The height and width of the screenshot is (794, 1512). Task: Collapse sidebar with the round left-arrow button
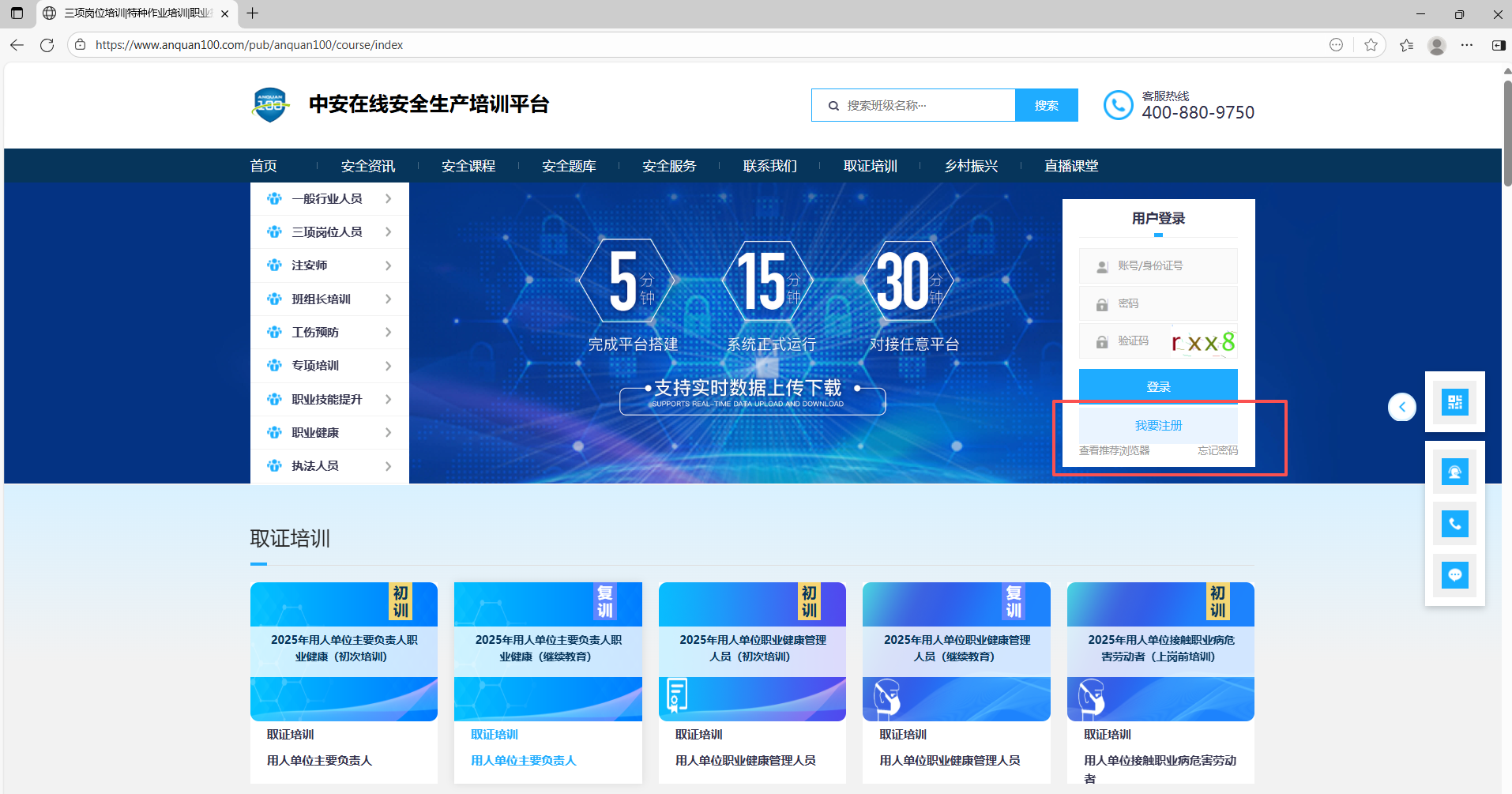[1401, 407]
